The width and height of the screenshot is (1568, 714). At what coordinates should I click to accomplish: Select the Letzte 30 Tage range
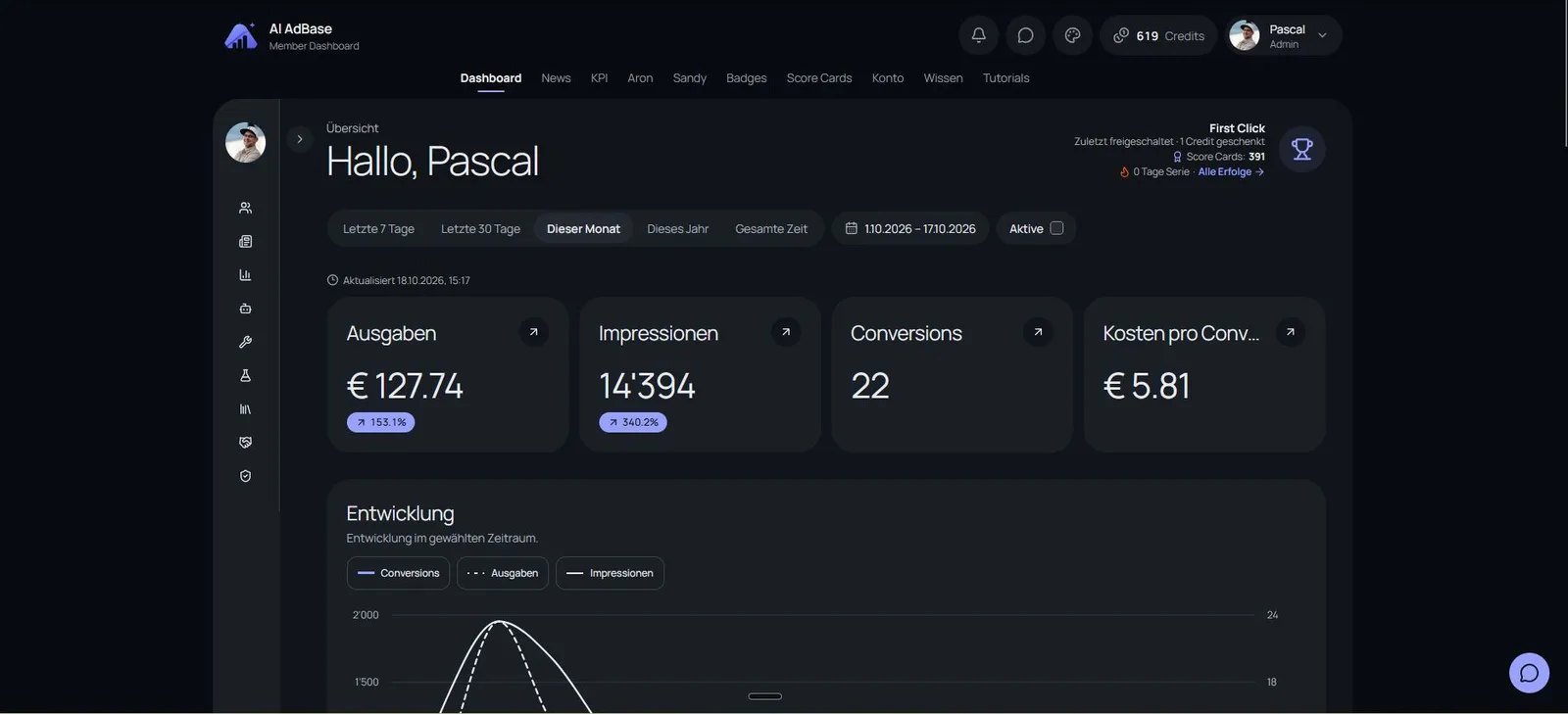pos(480,229)
